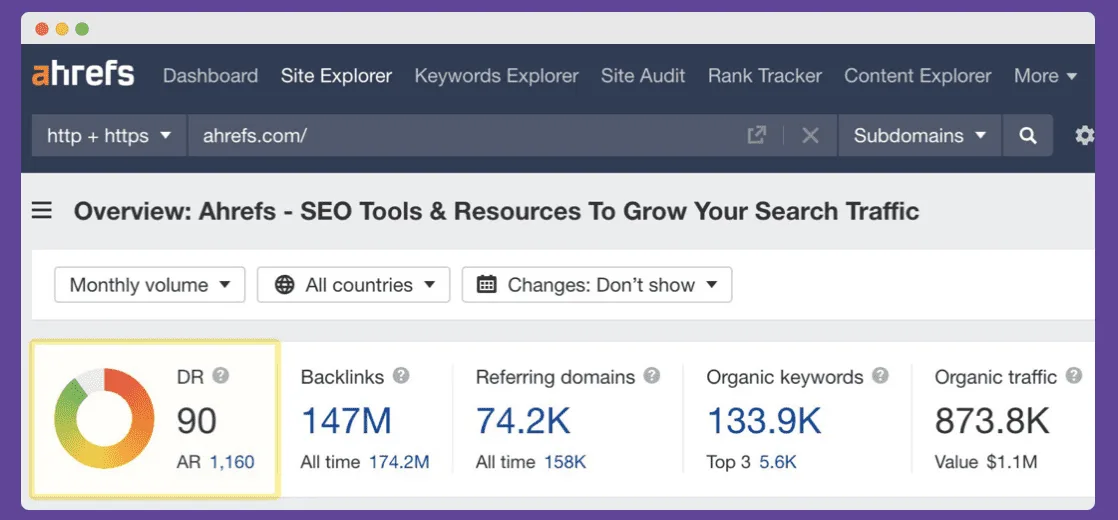This screenshot has height=520, width=1118.
Task: Click the yellow minimize window button
Action: [x=62, y=29]
